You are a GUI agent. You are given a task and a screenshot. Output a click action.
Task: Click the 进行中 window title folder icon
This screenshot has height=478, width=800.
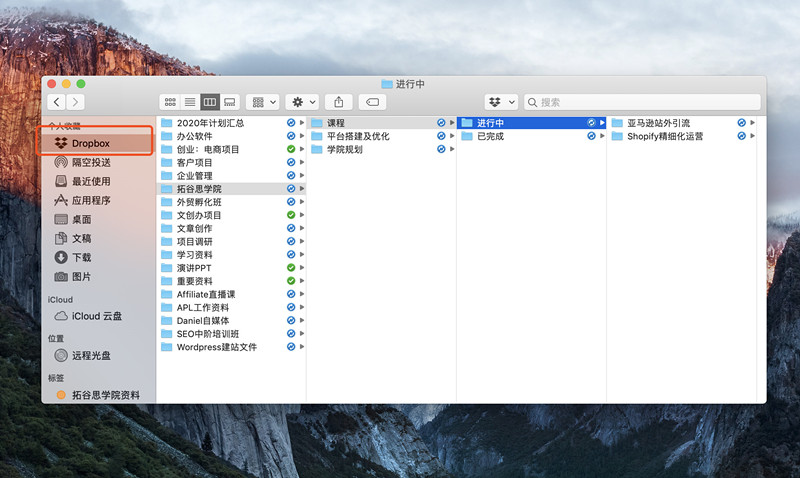point(387,84)
